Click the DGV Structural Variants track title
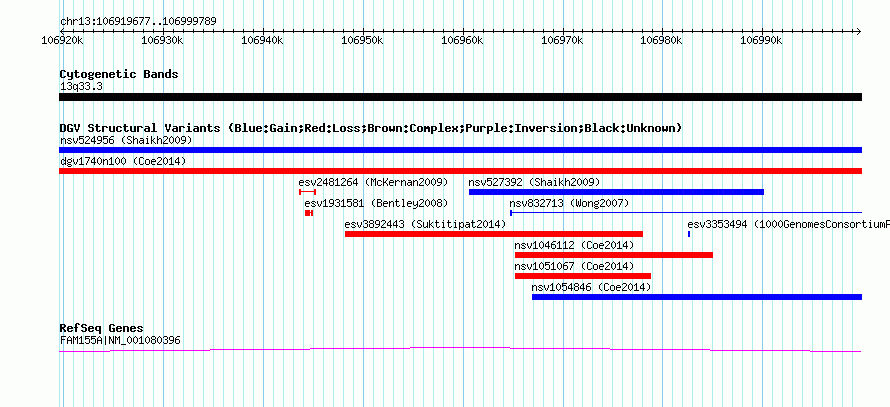The height and width of the screenshot is (407, 890). pos(371,128)
